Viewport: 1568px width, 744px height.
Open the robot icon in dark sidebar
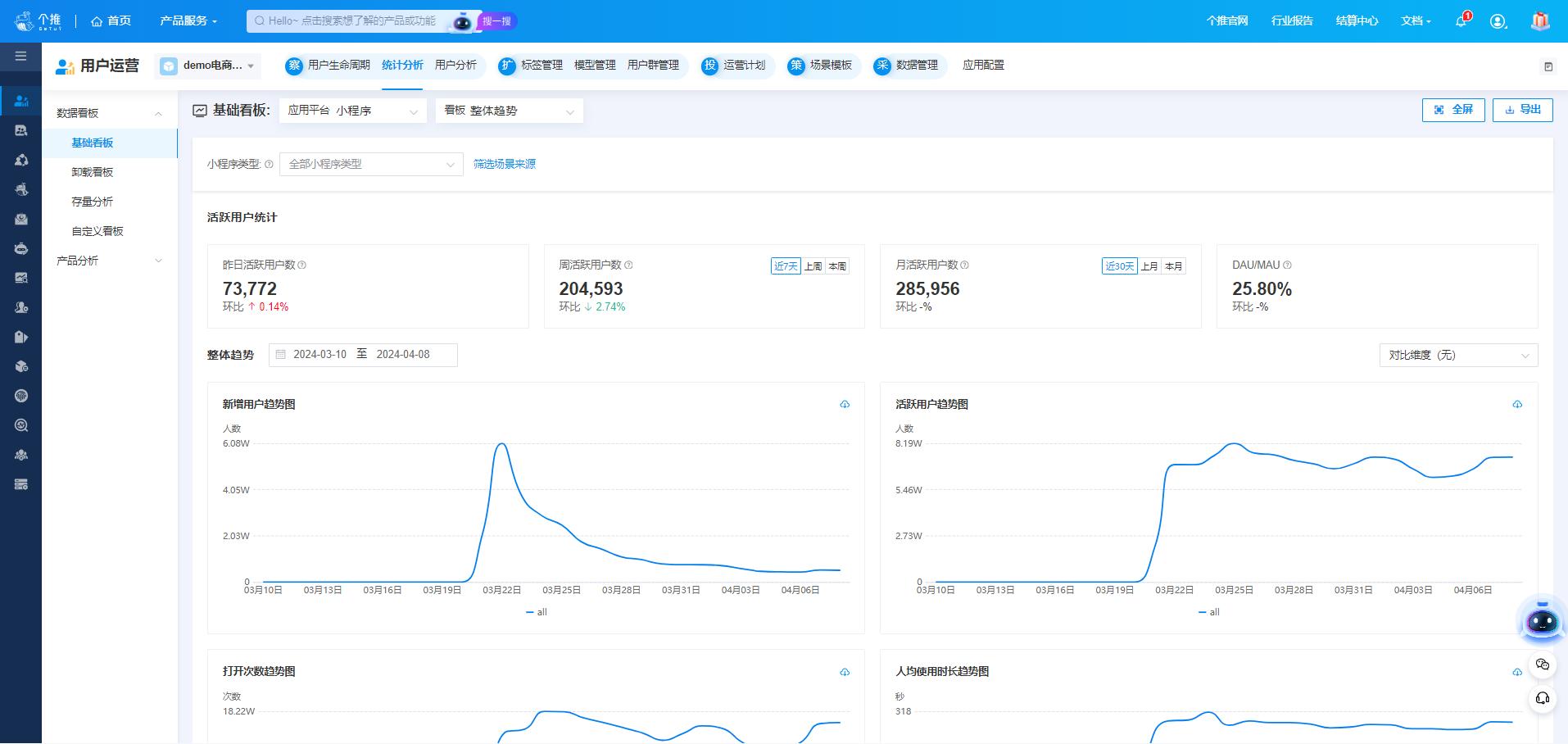[21, 248]
